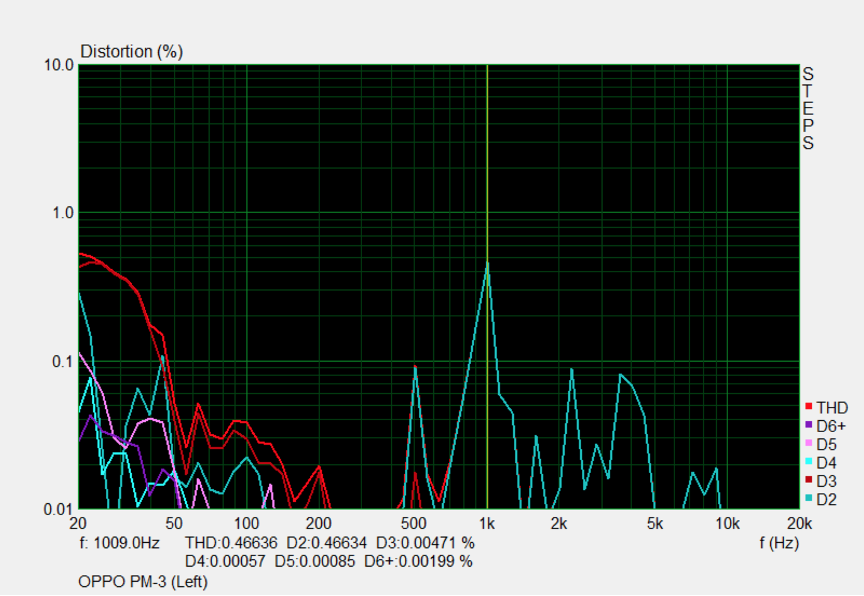Click the Distortion (%) axis title
The height and width of the screenshot is (596, 864).
132,51
